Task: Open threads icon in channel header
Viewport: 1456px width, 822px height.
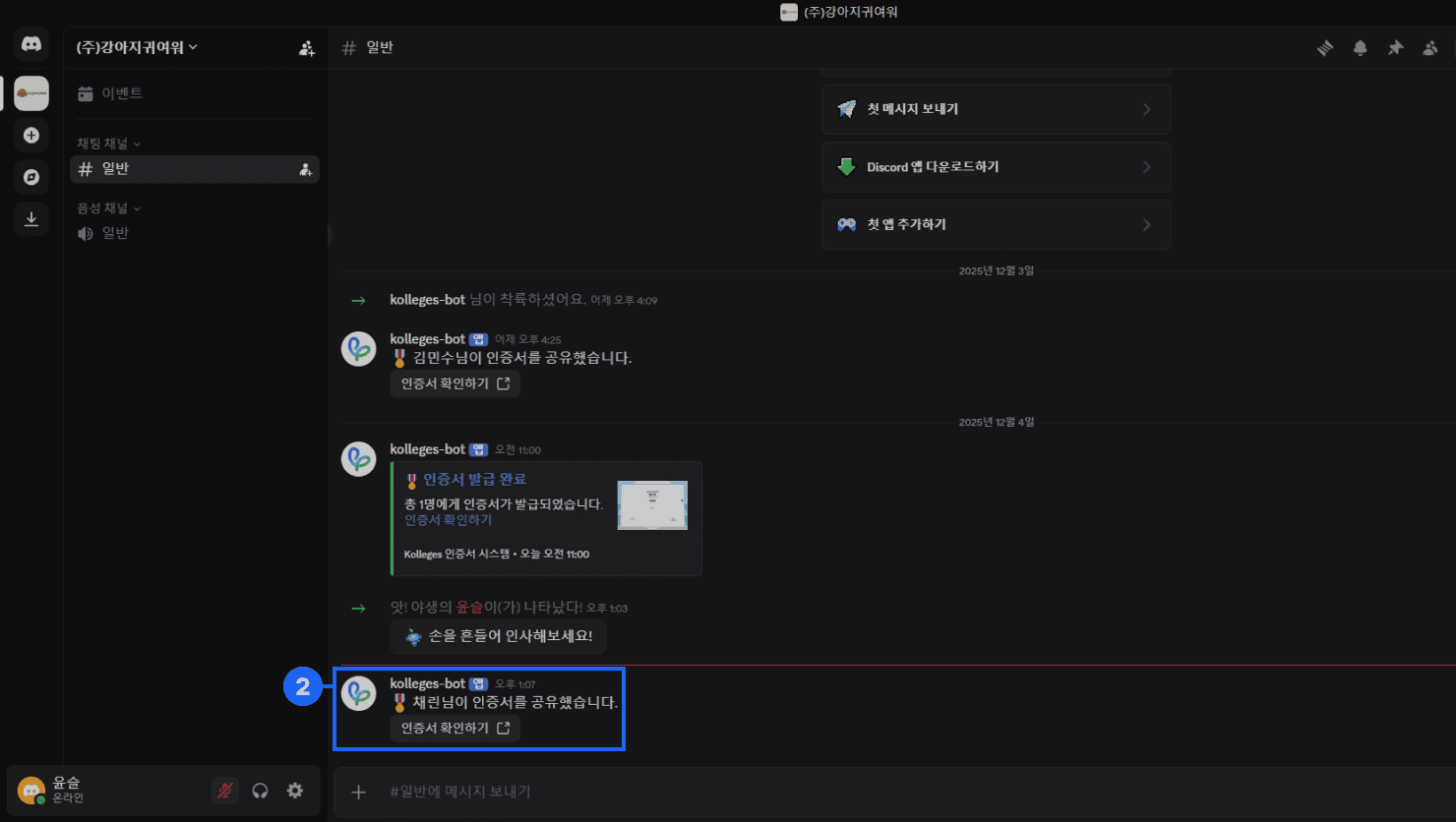Action: point(1325,47)
